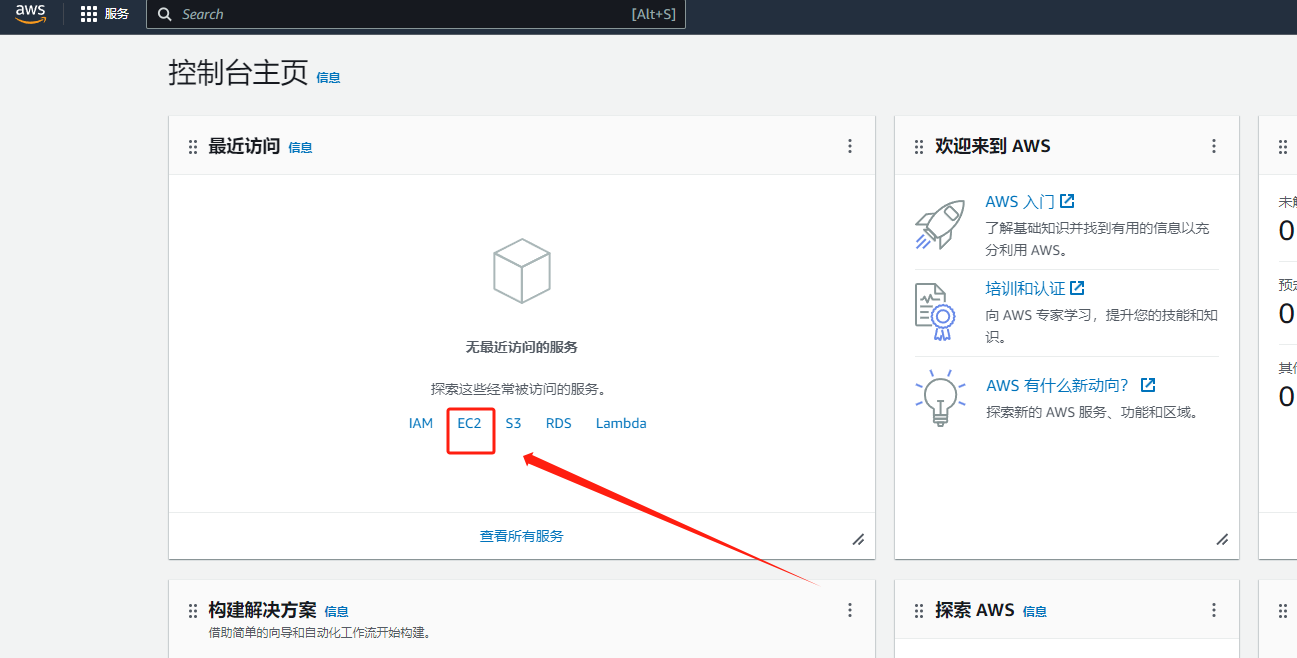Click 借助简单的向导和自动化工作流开始构建 text

pyautogui.click(x=320, y=633)
